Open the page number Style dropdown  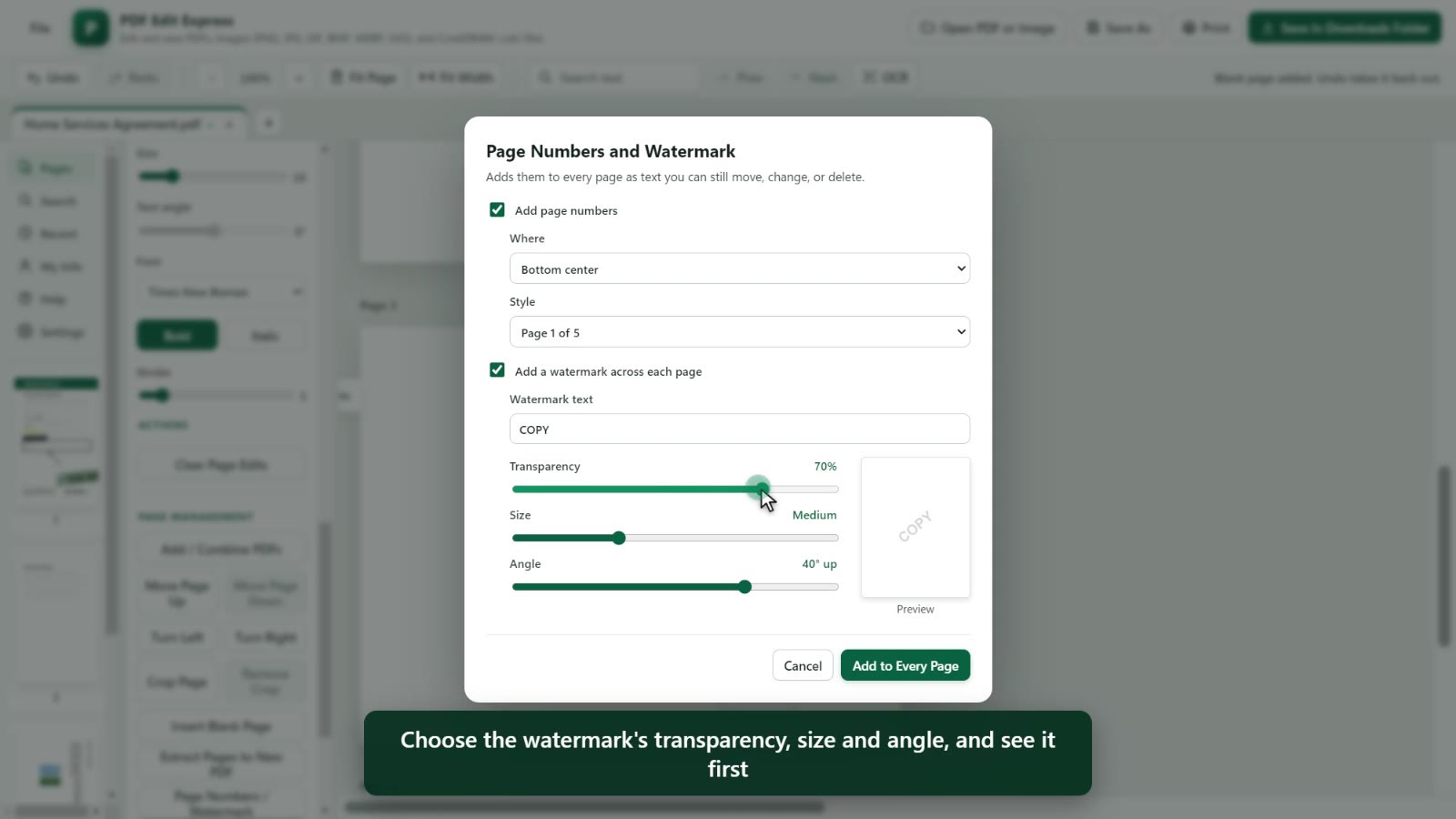tap(740, 332)
